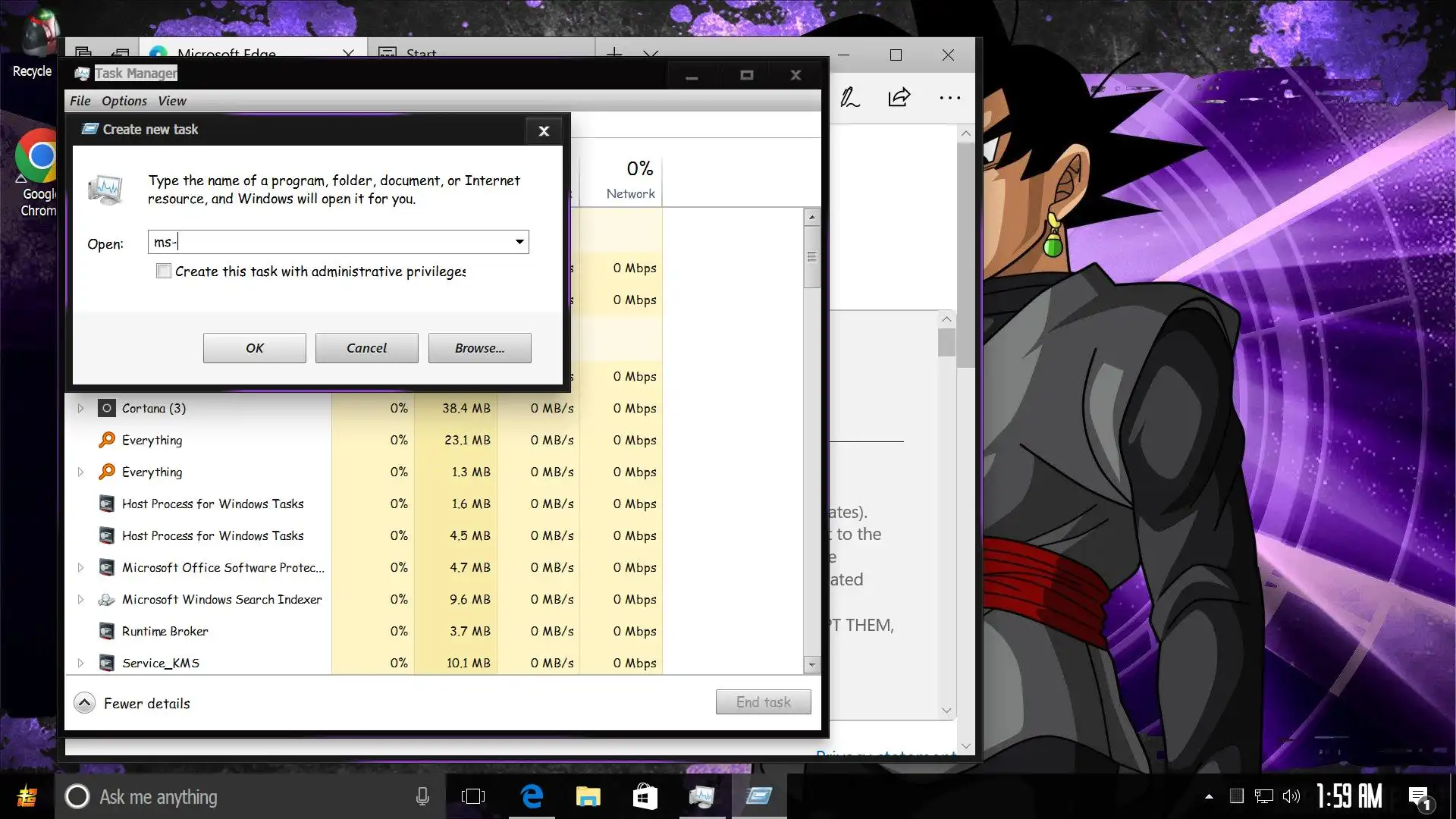This screenshot has height=819, width=1456.
Task: Click the Task View taskbar icon
Action: tap(472, 796)
